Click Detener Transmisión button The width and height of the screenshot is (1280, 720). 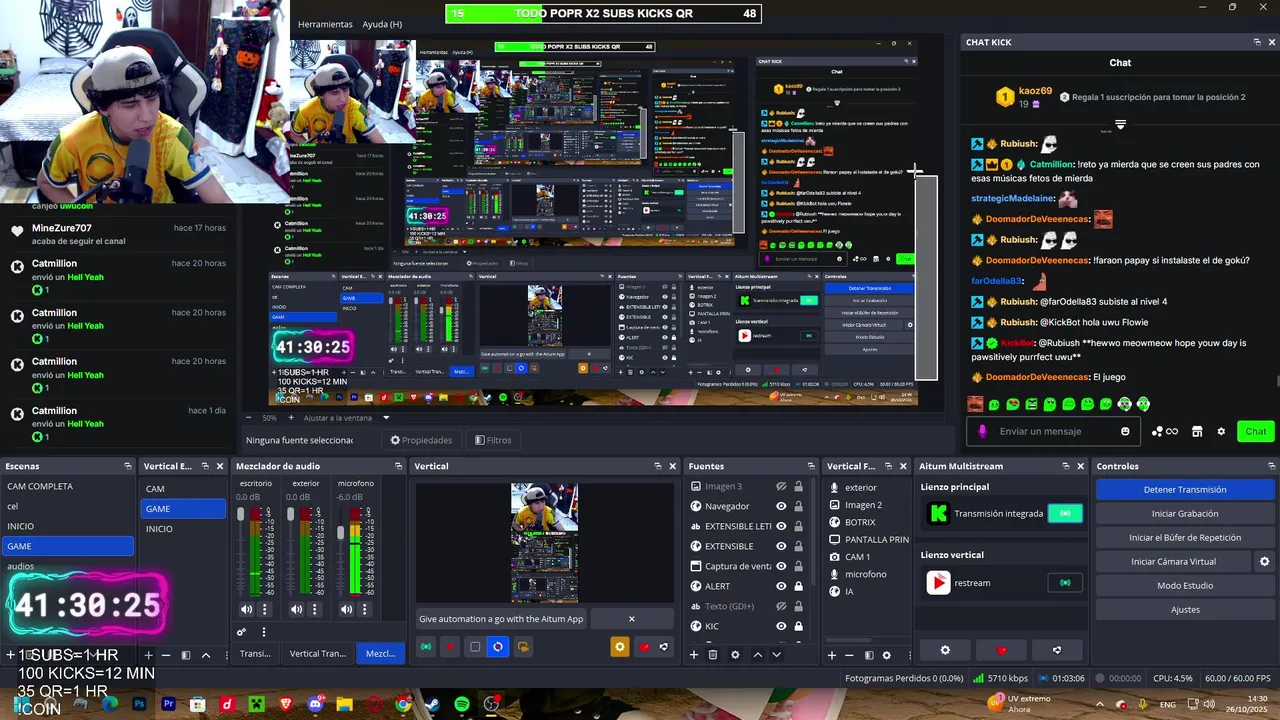pyautogui.click(x=1185, y=489)
